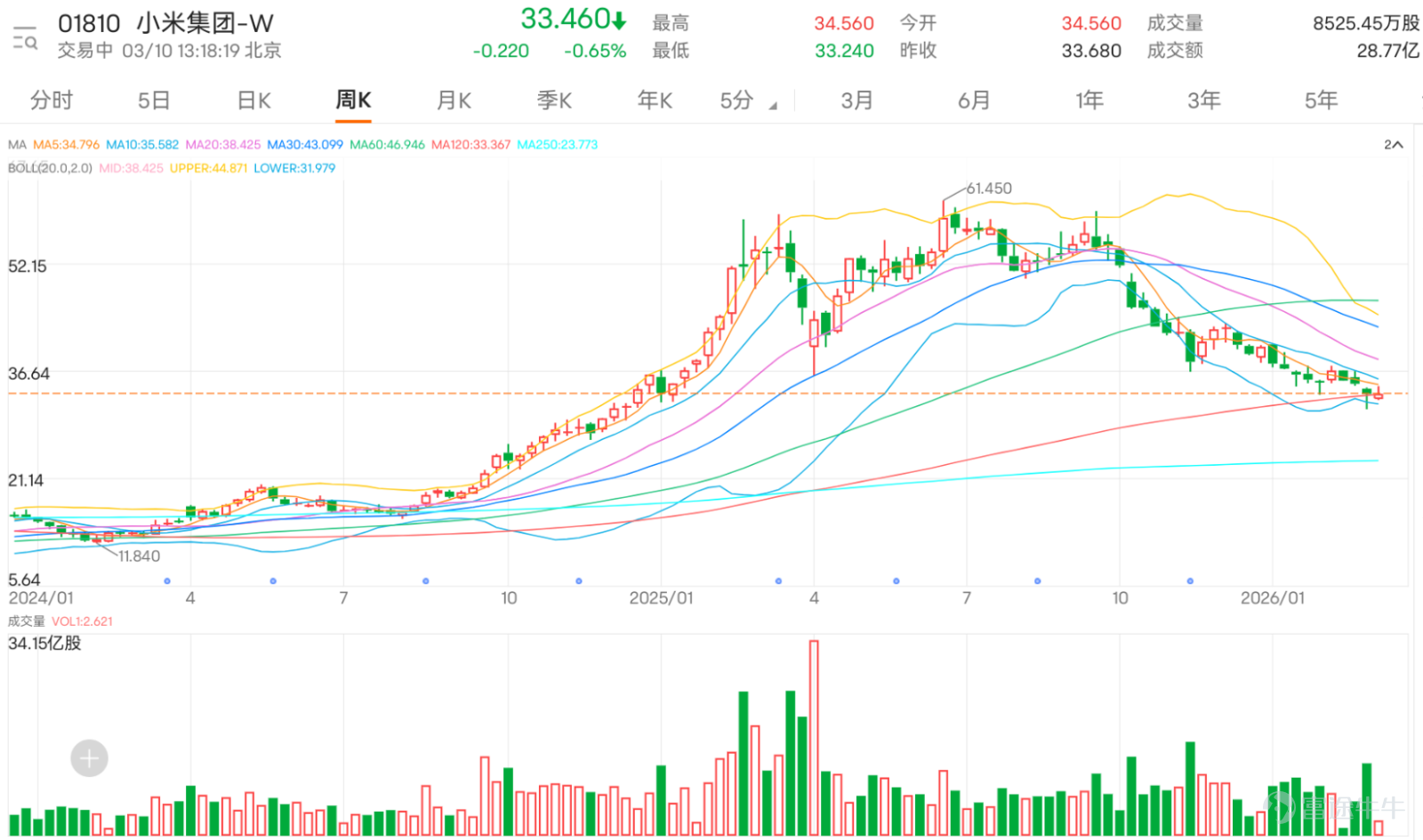Switch to 年K chart tab
The height and width of the screenshot is (840, 1423).
655,100
